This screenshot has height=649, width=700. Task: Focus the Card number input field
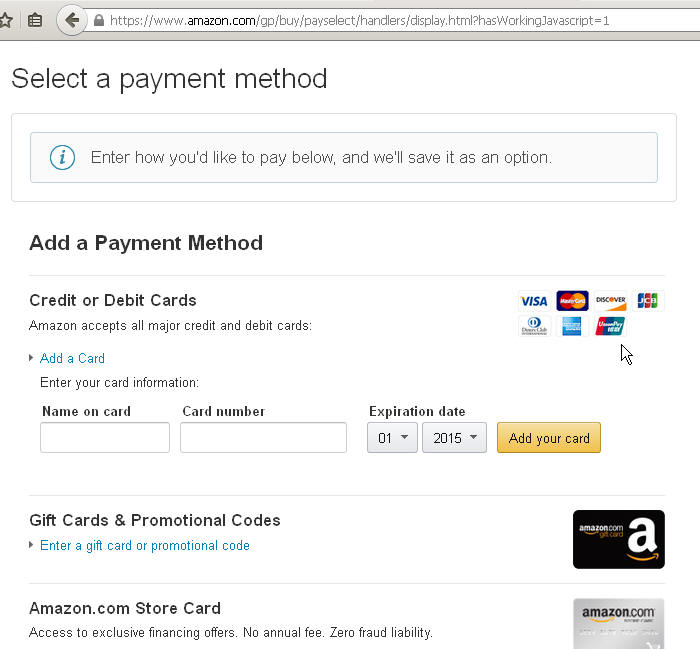(263, 437)
